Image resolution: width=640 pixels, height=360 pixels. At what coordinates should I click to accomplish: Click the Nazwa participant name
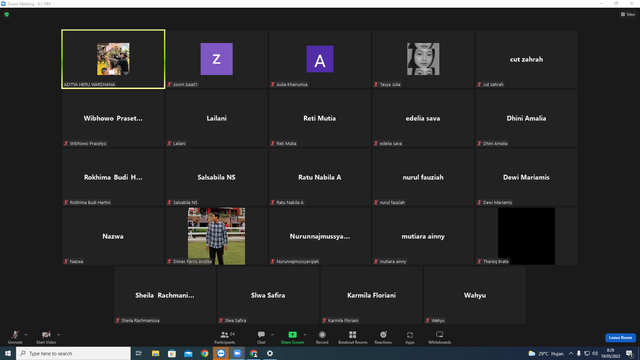113,236
